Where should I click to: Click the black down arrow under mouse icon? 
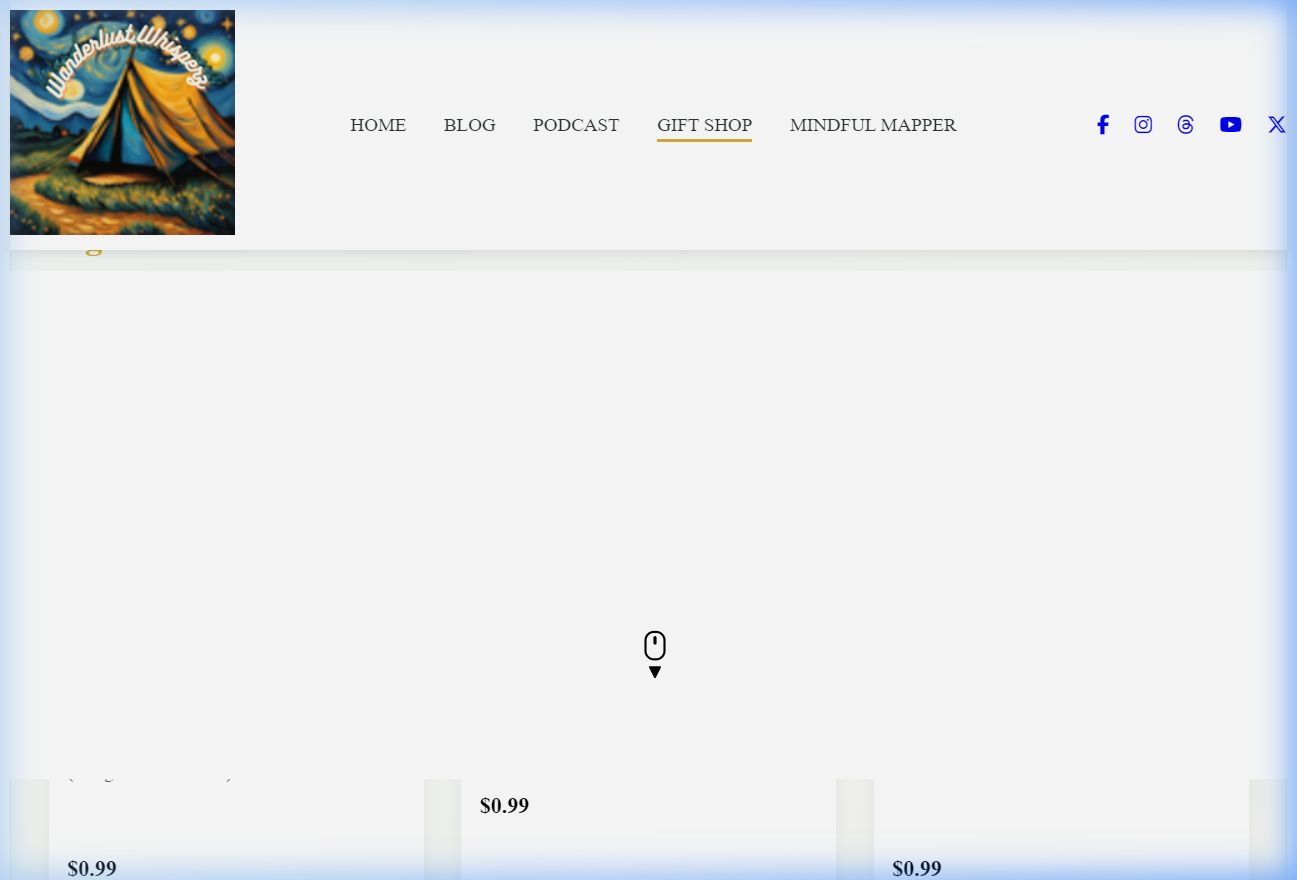click(x=655, y=672)
